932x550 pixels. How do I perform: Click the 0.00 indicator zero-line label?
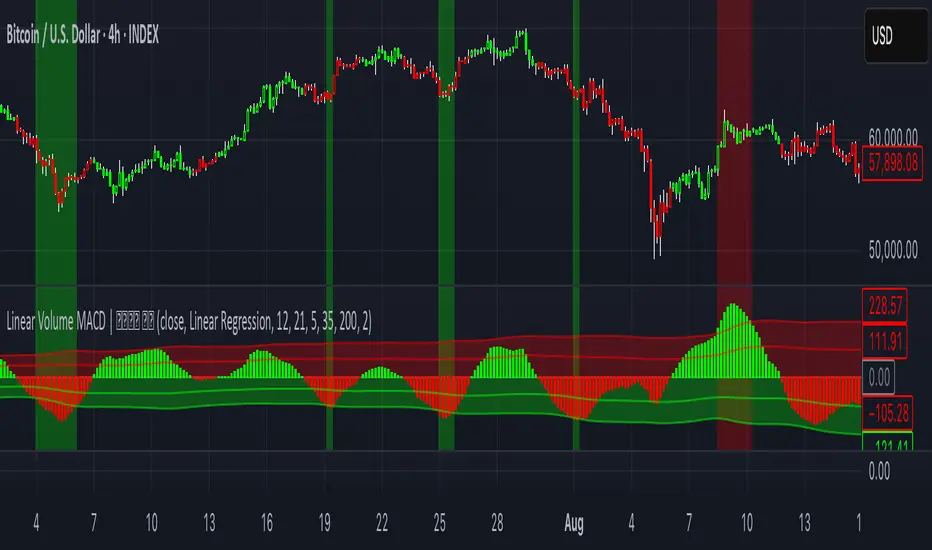coord(879,377)
